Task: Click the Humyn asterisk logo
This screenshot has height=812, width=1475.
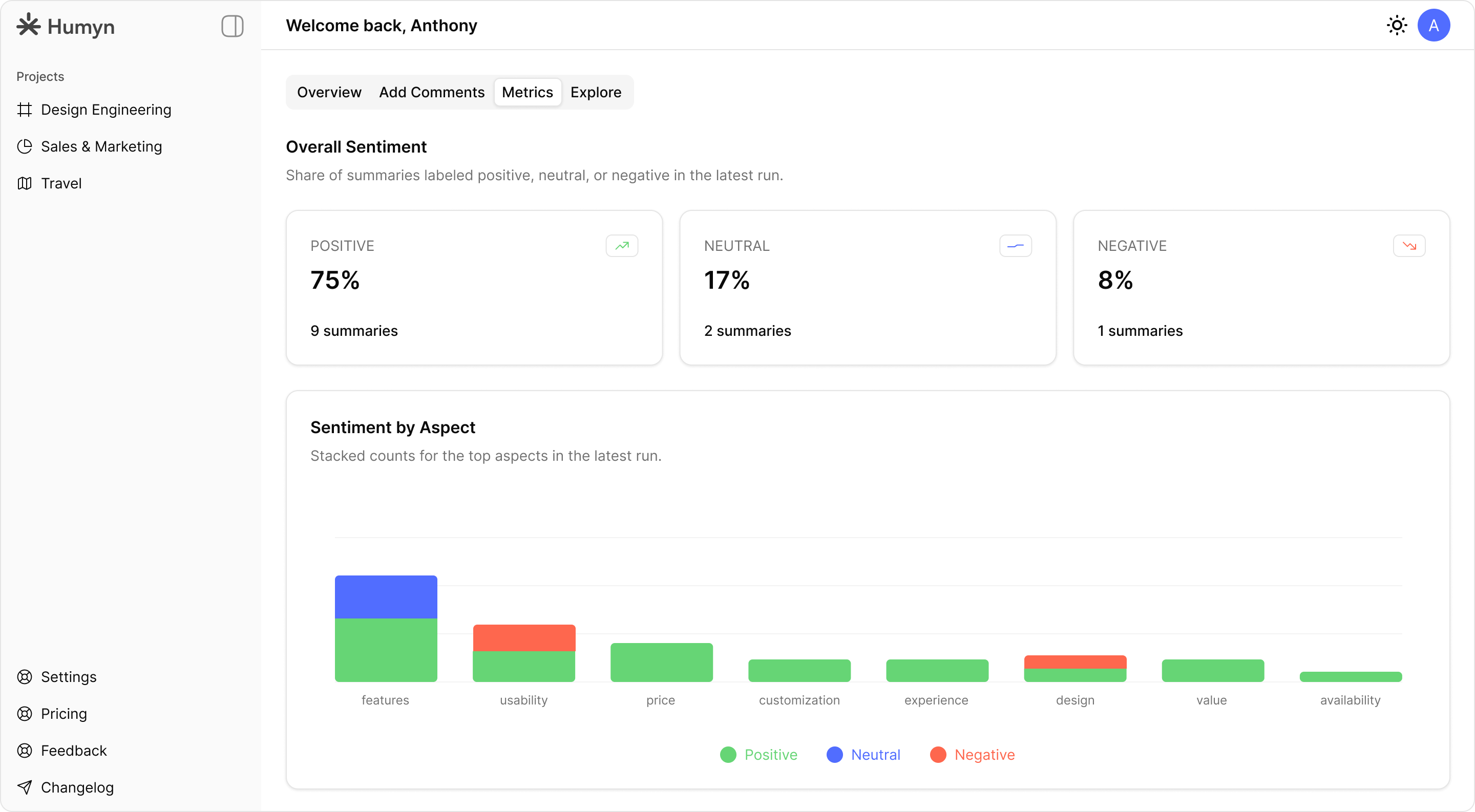Action: click(x=28, y=26)
